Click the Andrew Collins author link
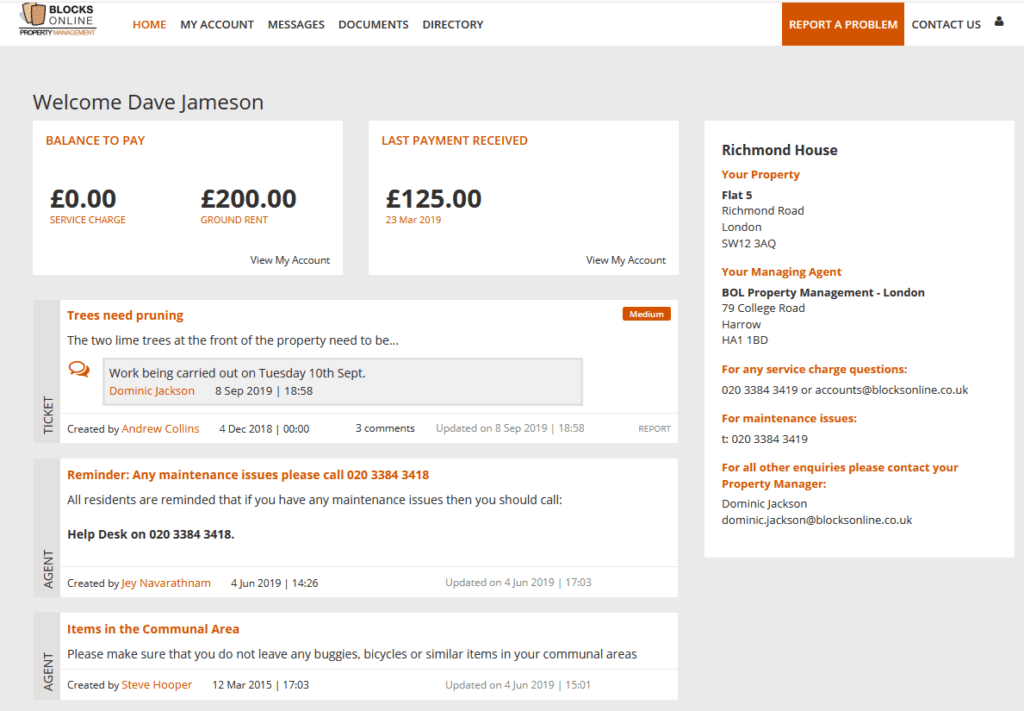This screenshot has width=1024, height=711. [x=160, y=428]
